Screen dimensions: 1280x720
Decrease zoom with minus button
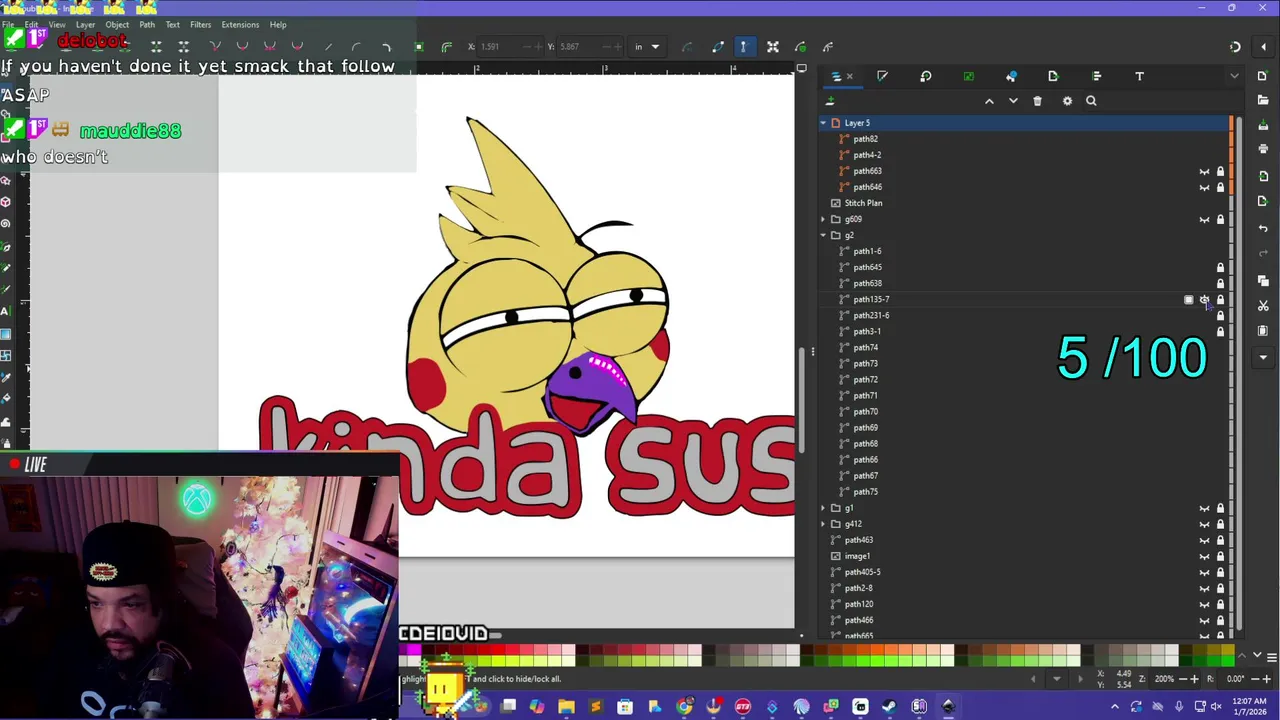click(1182, 679)
